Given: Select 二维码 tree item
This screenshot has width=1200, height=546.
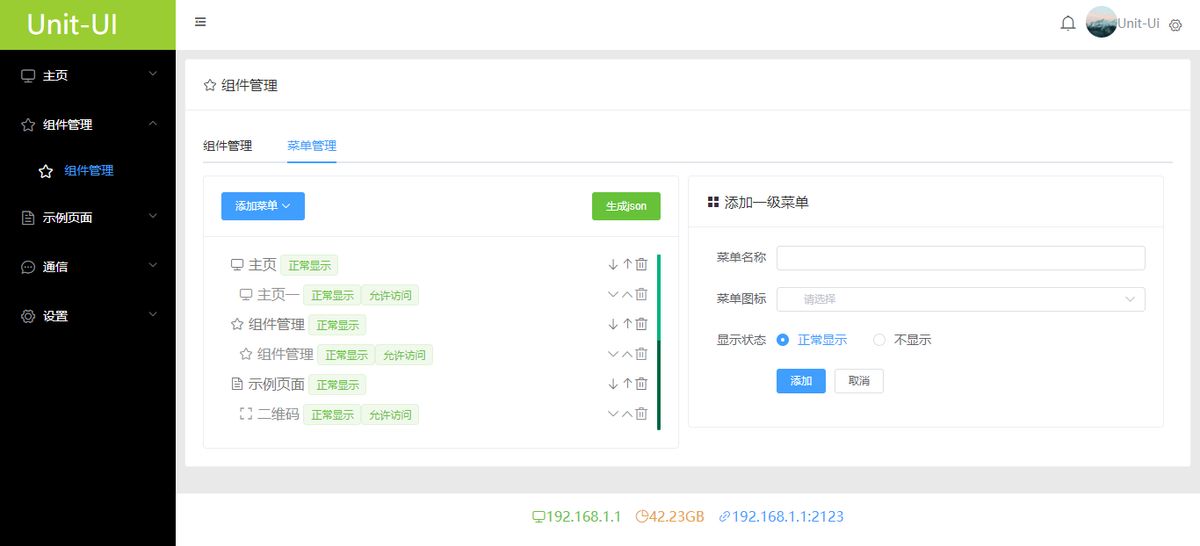Looking at the screenshot, I should [x=278, y=414].
